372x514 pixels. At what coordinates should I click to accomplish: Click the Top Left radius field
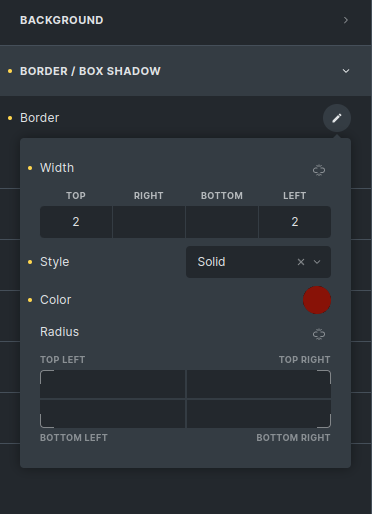tap(113, 384)
